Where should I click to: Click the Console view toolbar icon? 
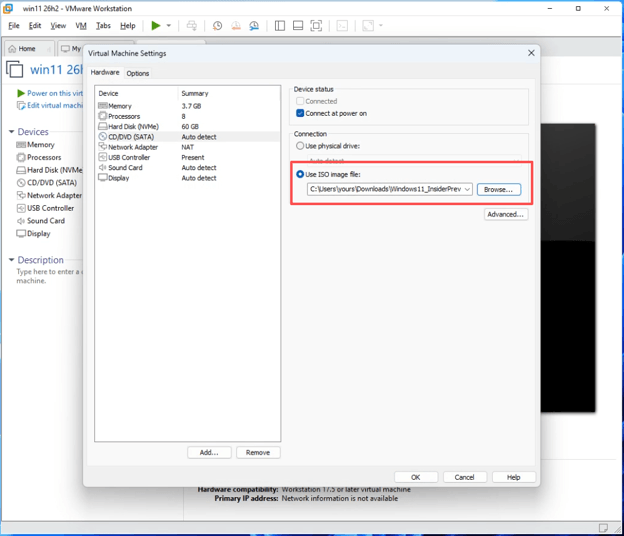[x=342, y=26]
